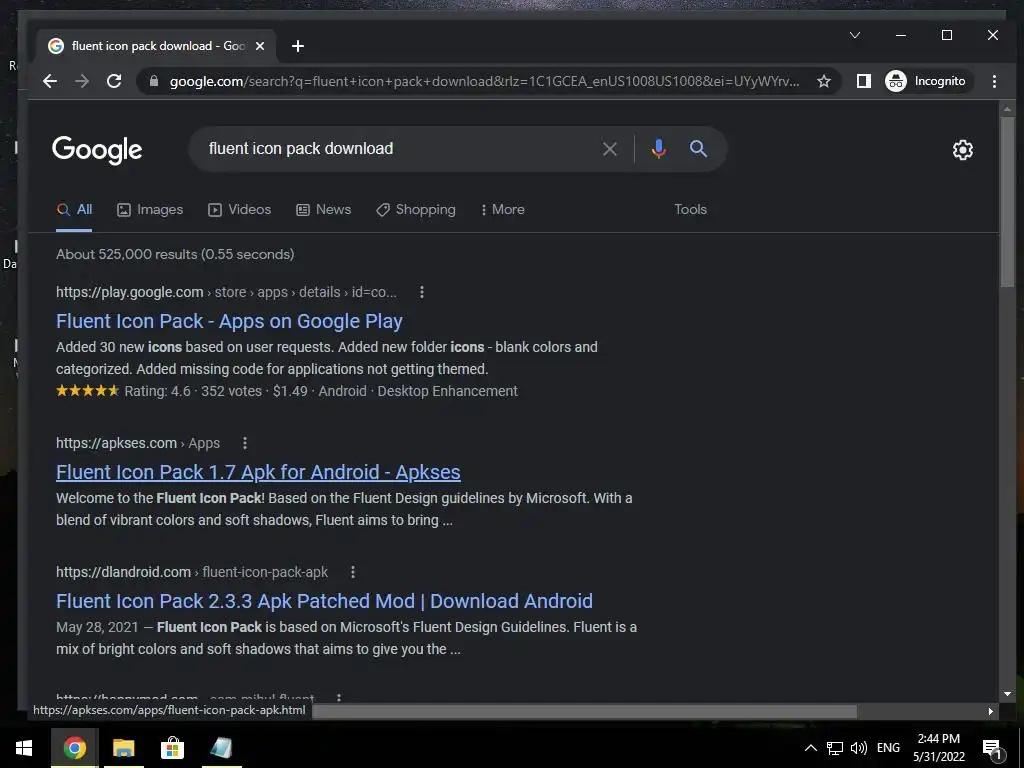Click the scroll up arrow
Image resolution: width=1024 pixels, height=768 pixels.
(1007, 108)
